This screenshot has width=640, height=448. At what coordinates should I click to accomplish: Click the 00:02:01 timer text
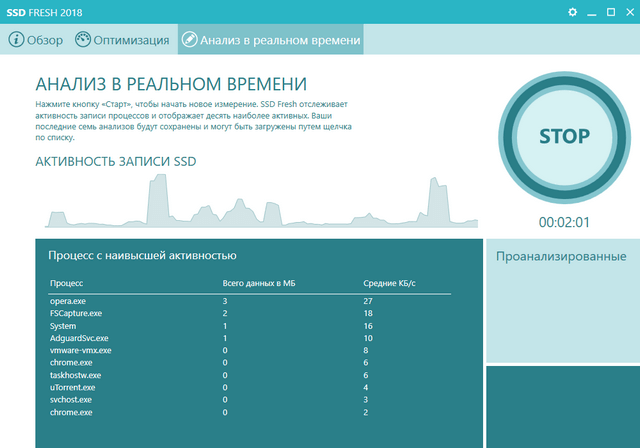pos(564,222)
